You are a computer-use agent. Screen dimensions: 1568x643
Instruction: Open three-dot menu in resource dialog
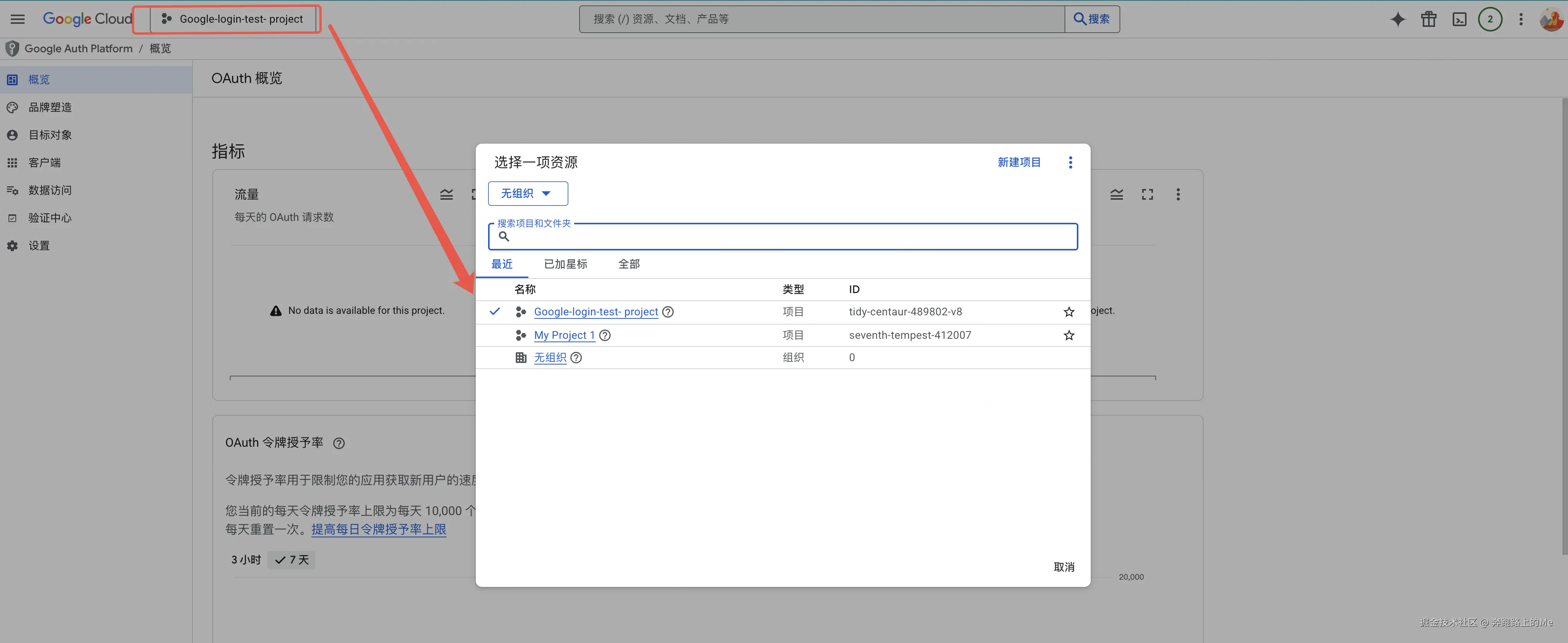[1070, 162]
